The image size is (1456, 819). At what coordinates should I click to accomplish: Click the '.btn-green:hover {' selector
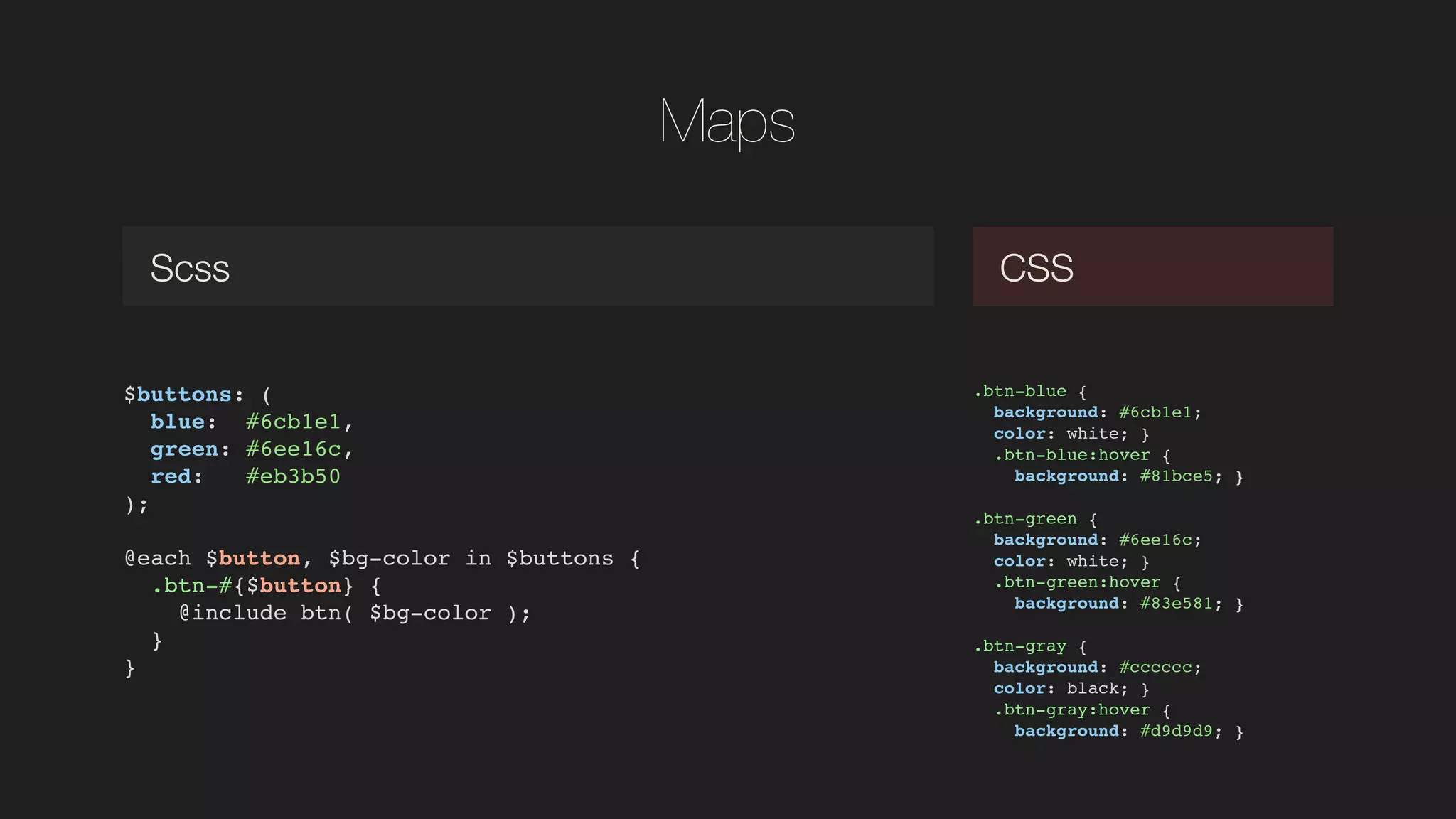1088,582
